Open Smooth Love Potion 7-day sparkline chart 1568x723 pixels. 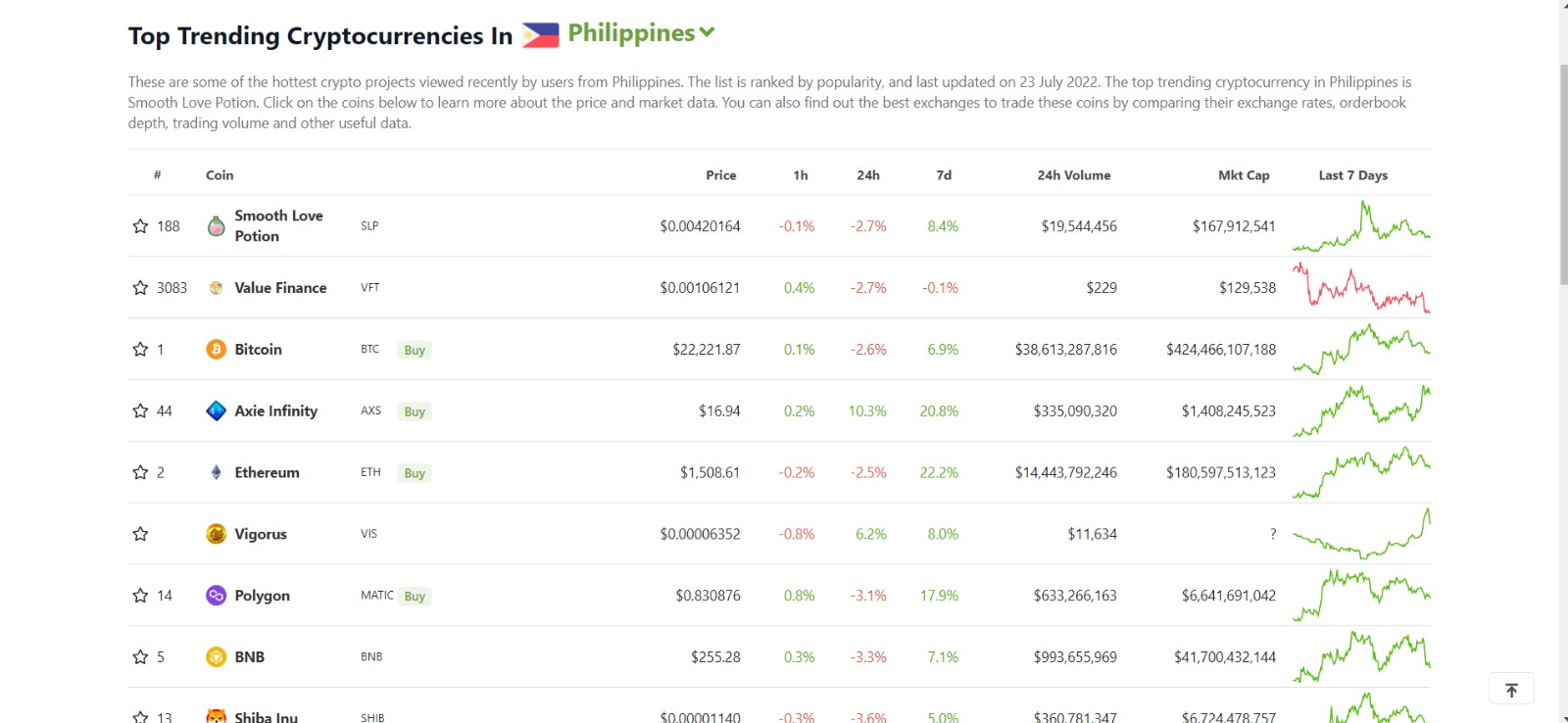point(1361,226)
